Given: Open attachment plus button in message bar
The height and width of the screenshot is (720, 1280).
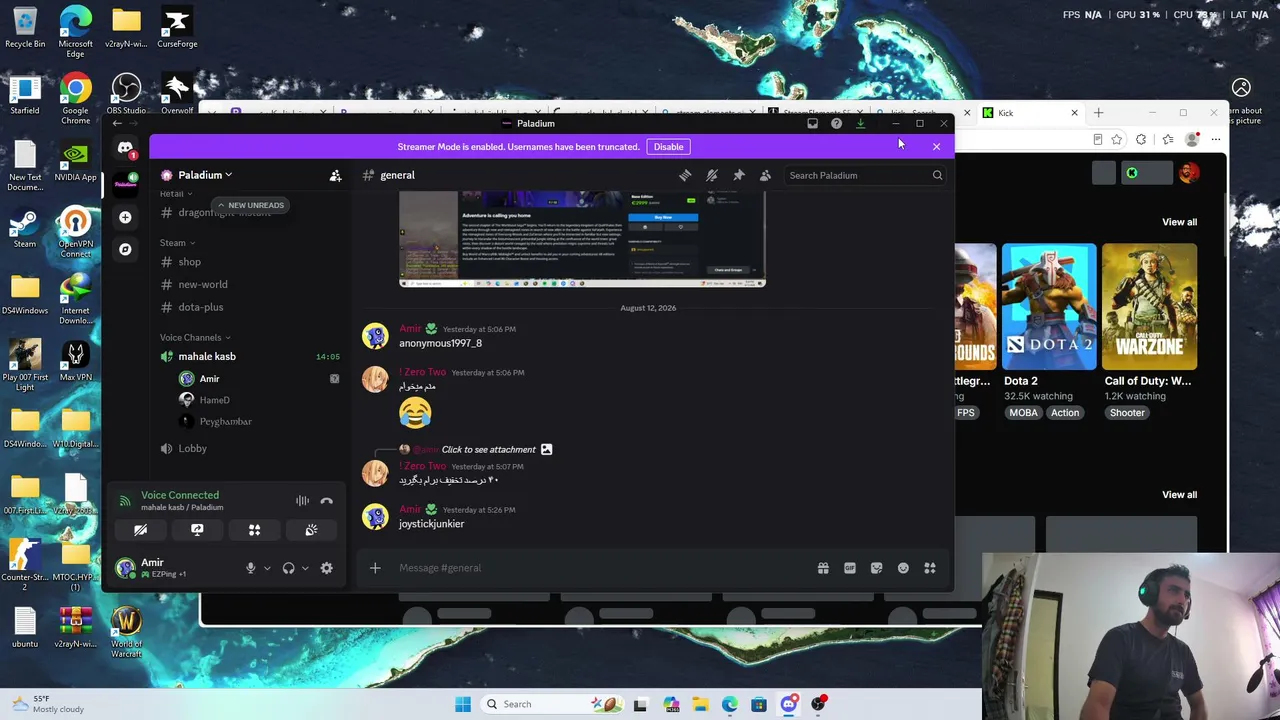Looking at the screenshot, I should 375,568.
